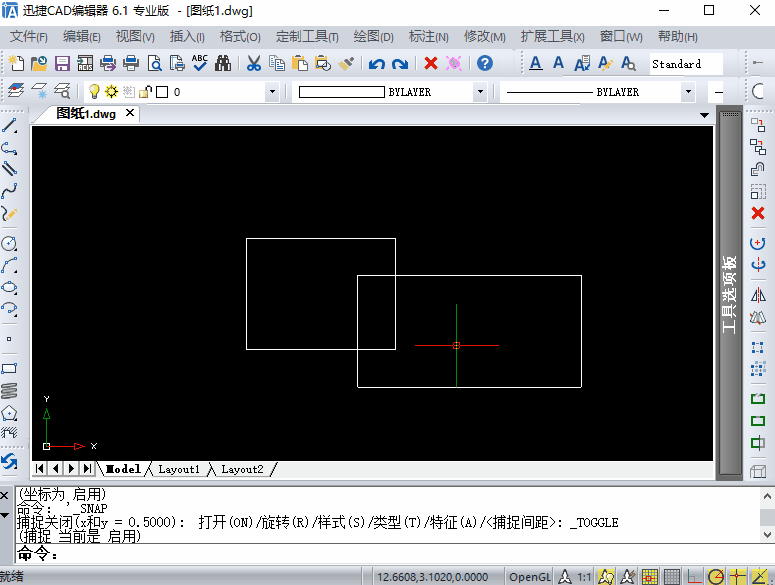Click the Find binoculars icon
The image size is (775, 585).
(x=223, y=64)
